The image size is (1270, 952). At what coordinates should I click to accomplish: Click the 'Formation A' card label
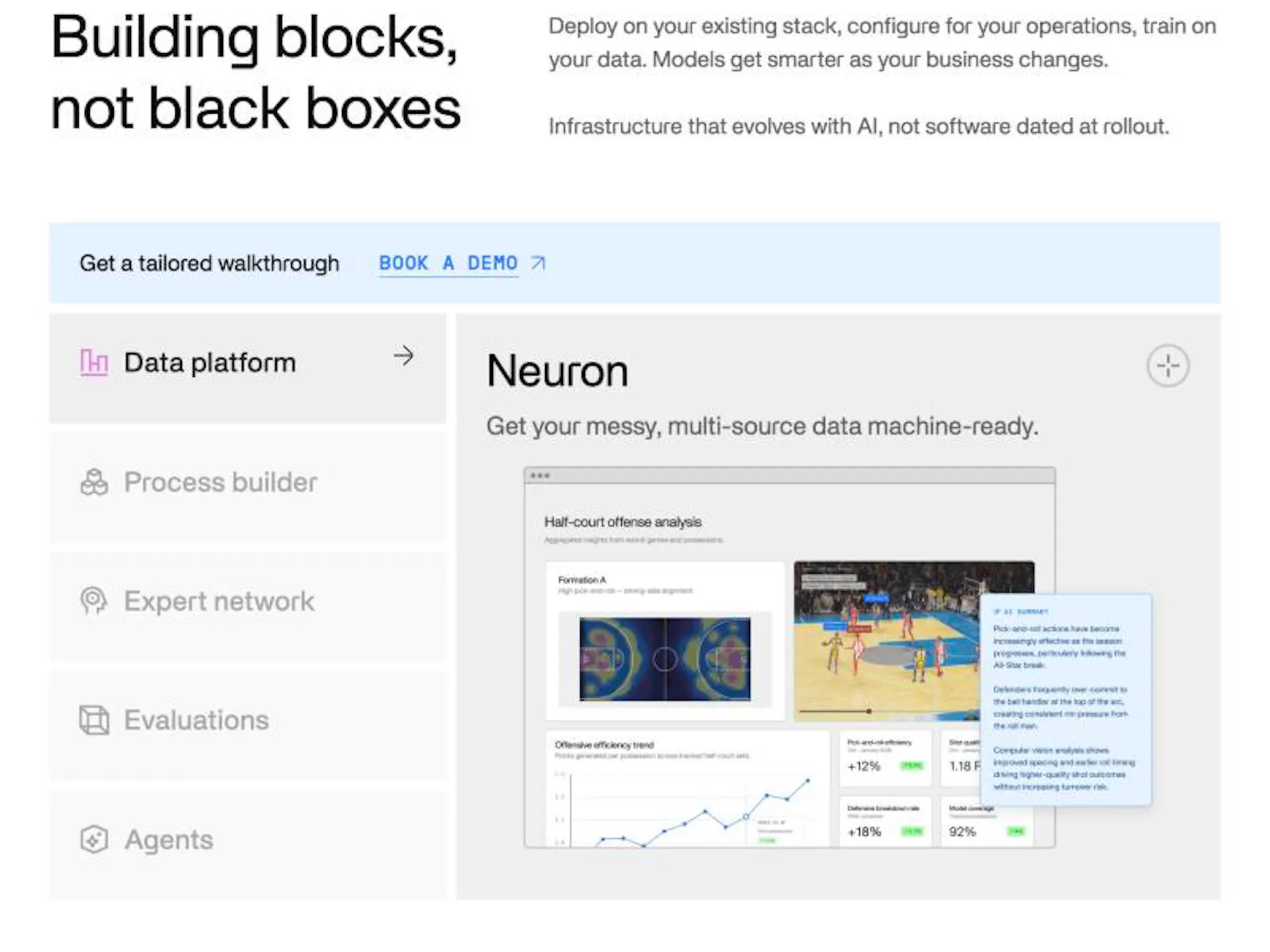581,580
